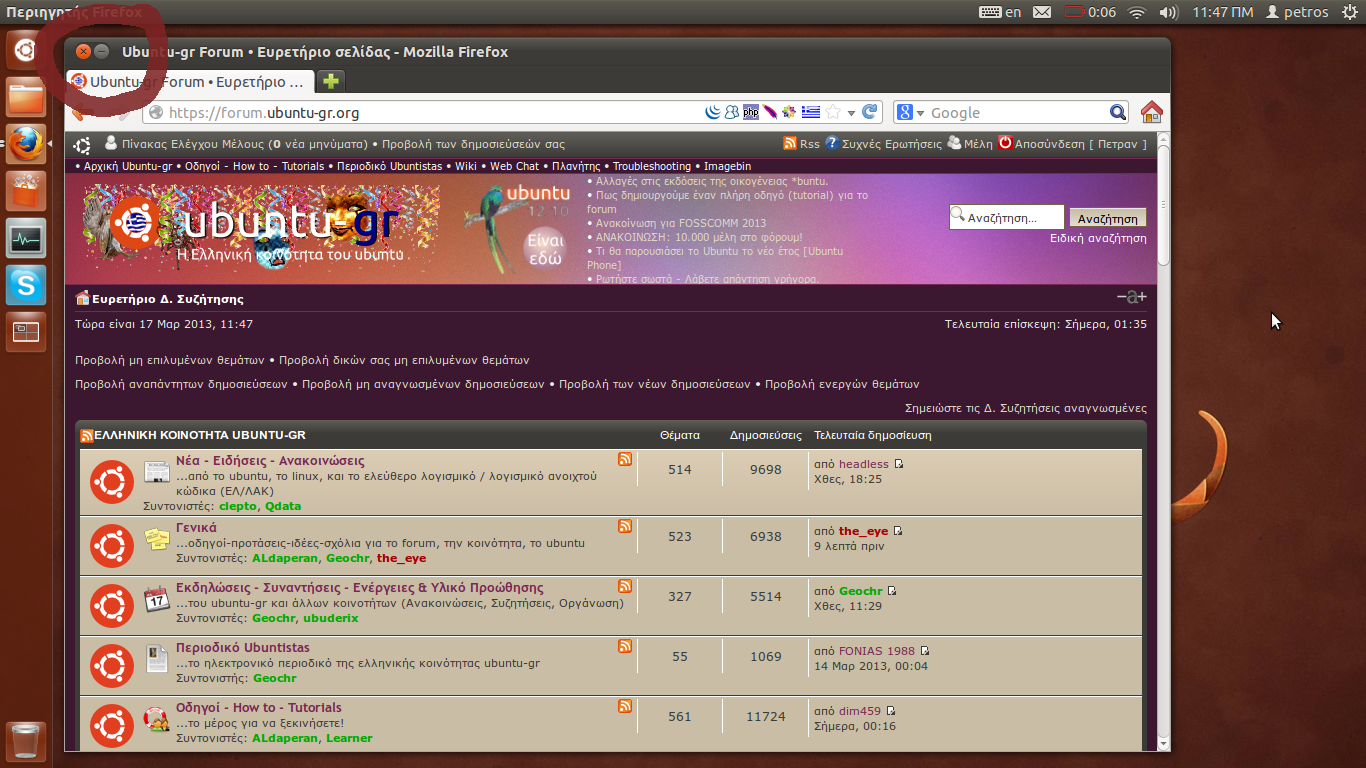Open the petros user menu in the top panel
Screen dimensions: 1366x768
click(1297, 12)
